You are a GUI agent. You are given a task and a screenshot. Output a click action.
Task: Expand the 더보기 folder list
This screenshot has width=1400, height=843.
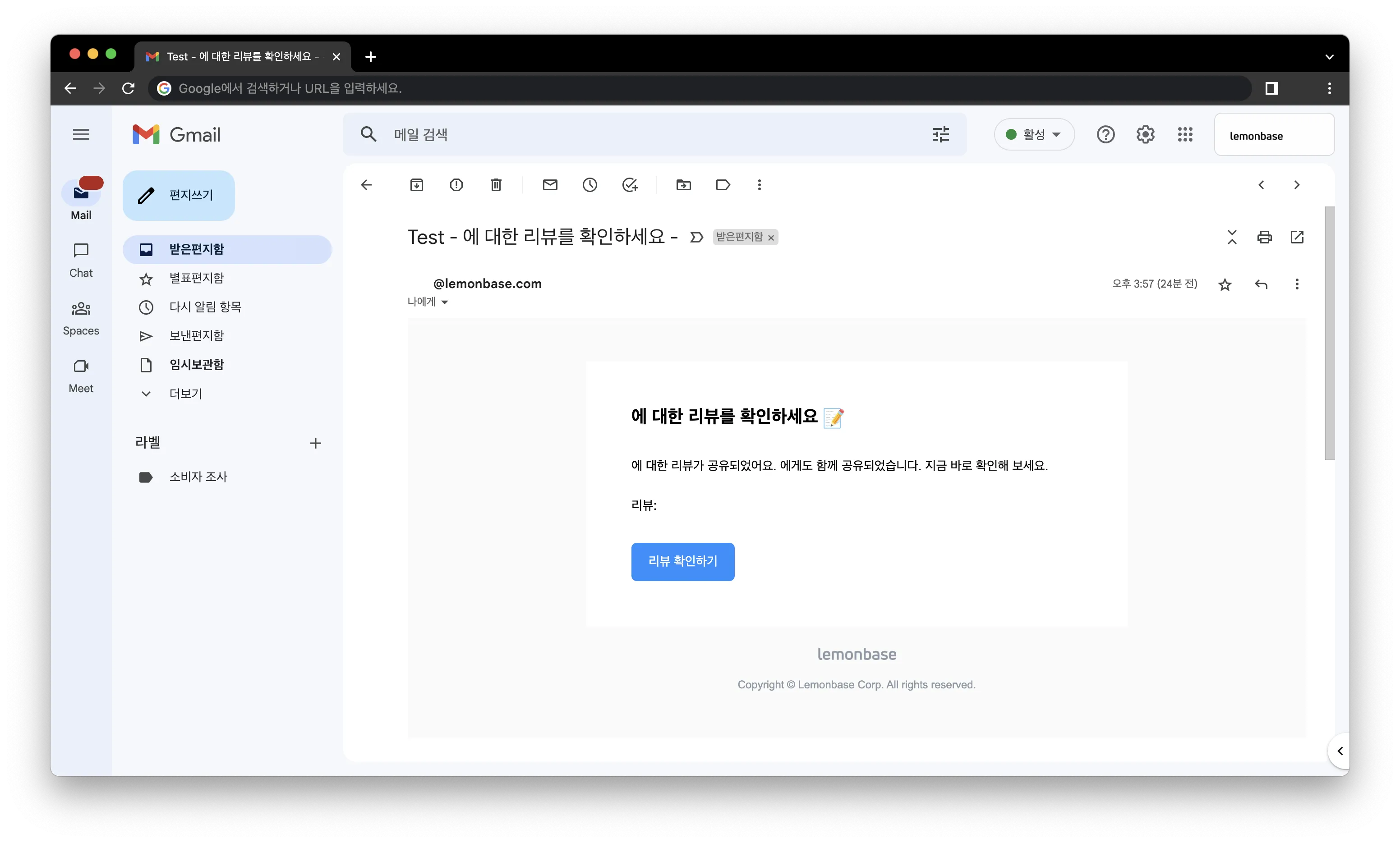185,394
